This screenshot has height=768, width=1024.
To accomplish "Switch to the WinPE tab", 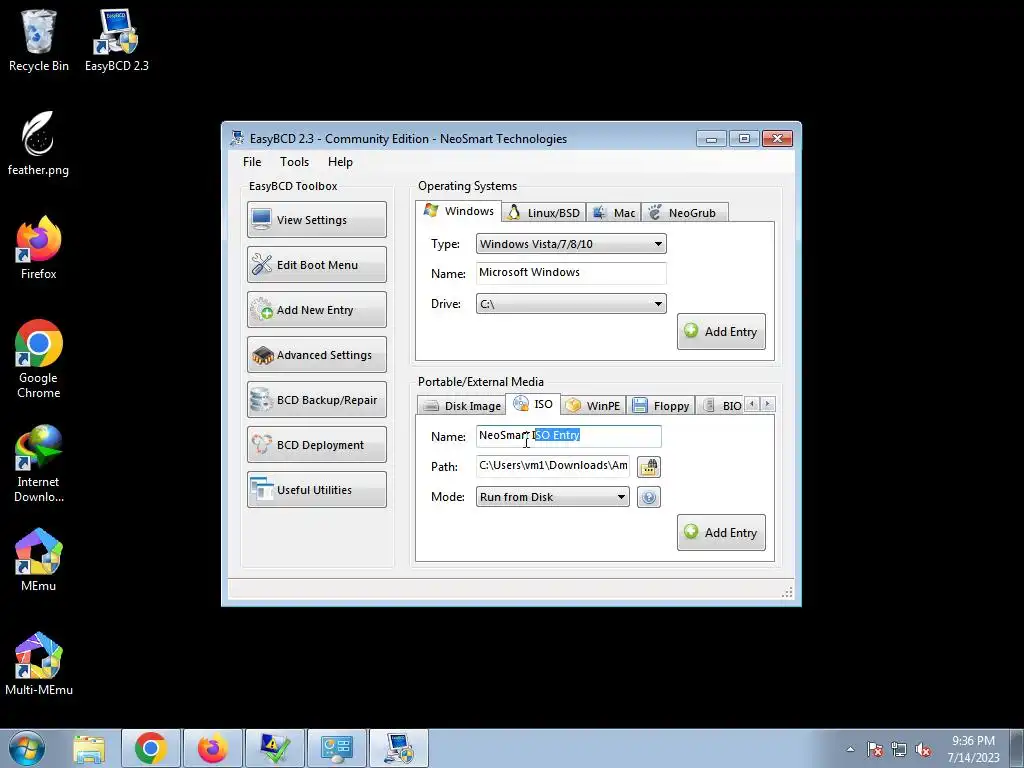I will (593, 406).
